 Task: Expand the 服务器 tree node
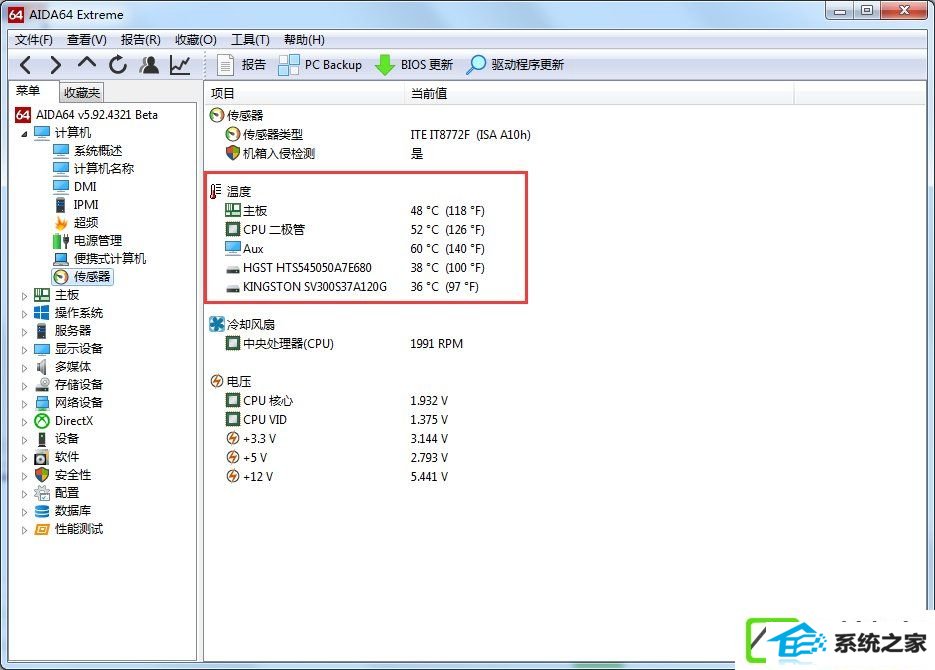coord(24,331)
